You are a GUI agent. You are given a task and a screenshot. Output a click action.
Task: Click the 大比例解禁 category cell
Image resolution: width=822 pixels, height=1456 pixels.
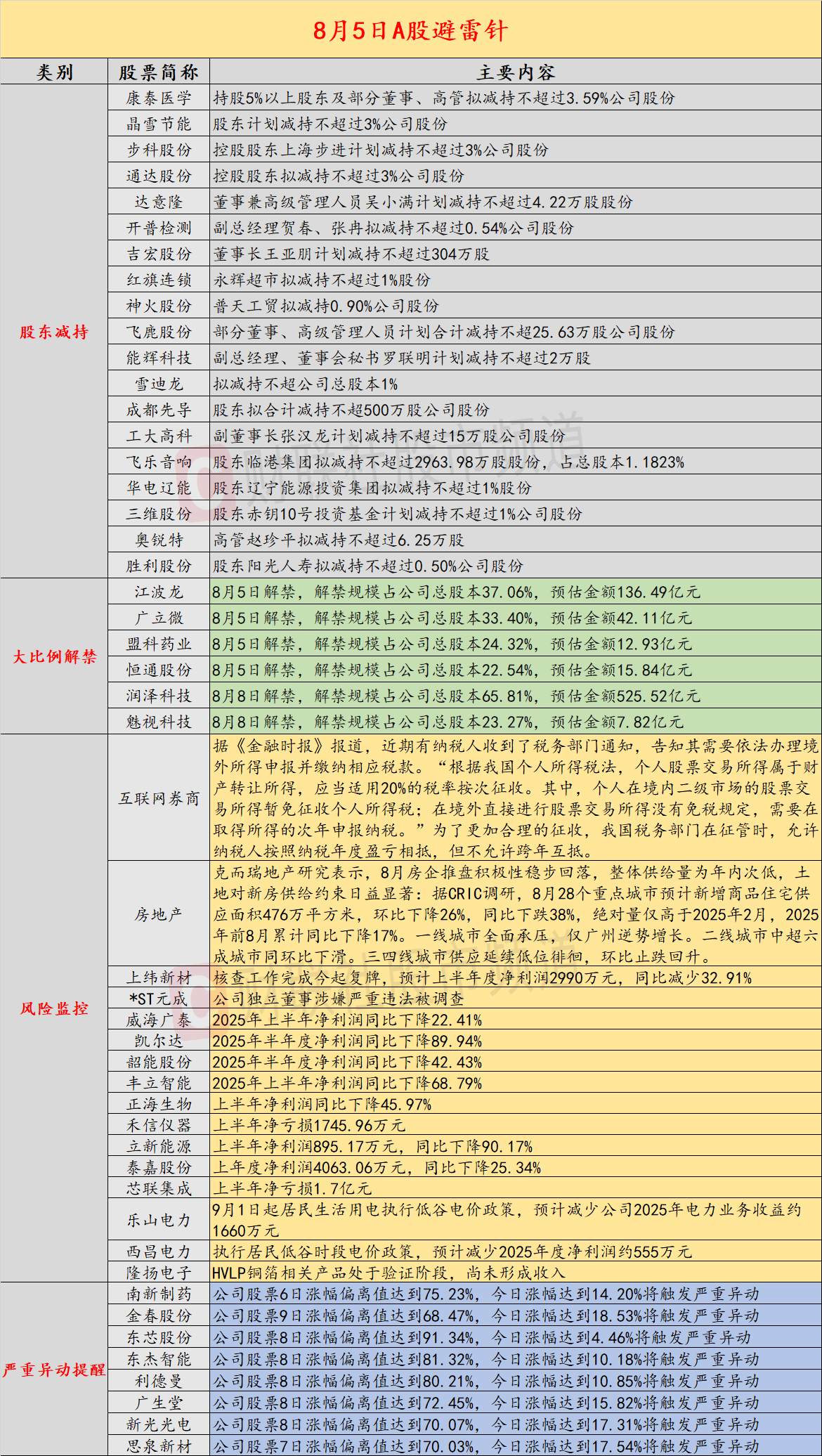[54, 656]
